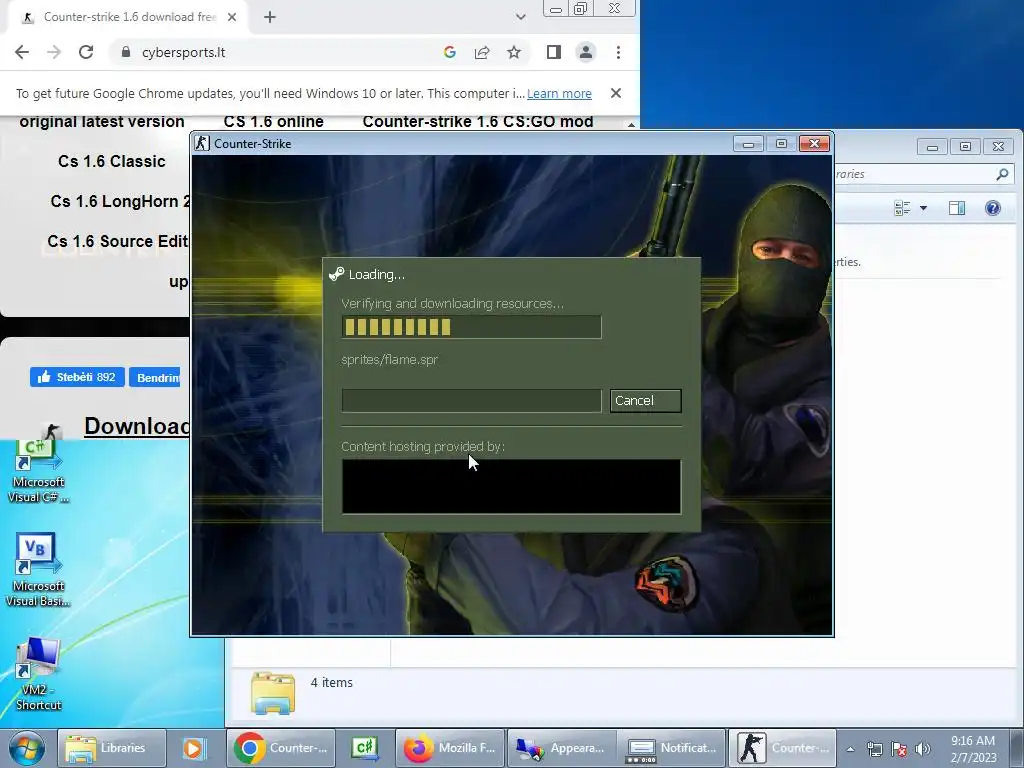View site lock information icon

(126, 52)
